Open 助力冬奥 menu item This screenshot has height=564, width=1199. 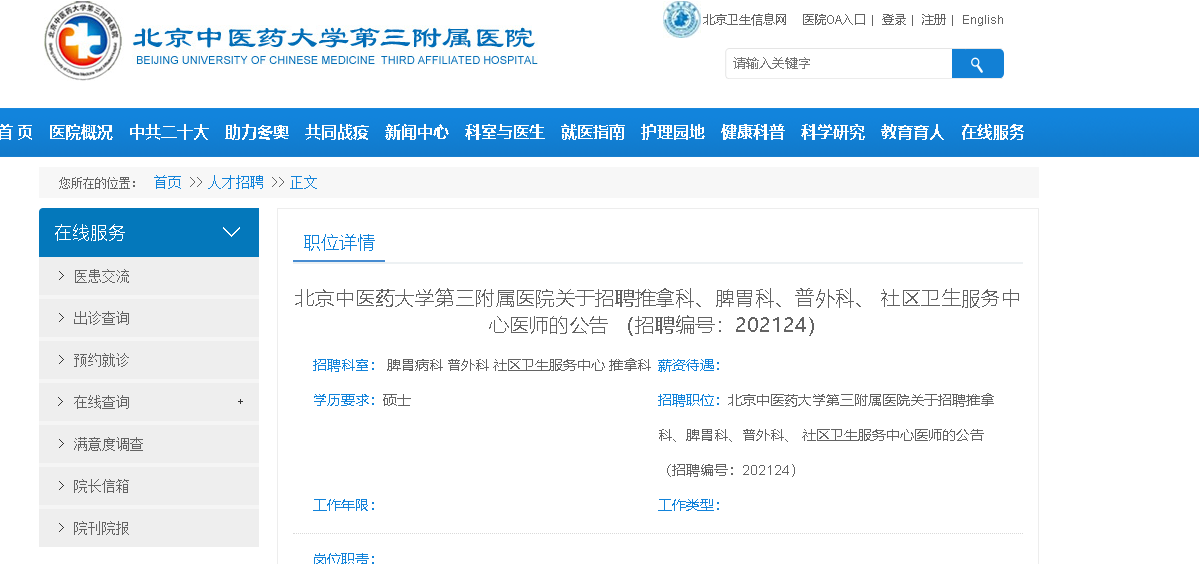257,132
